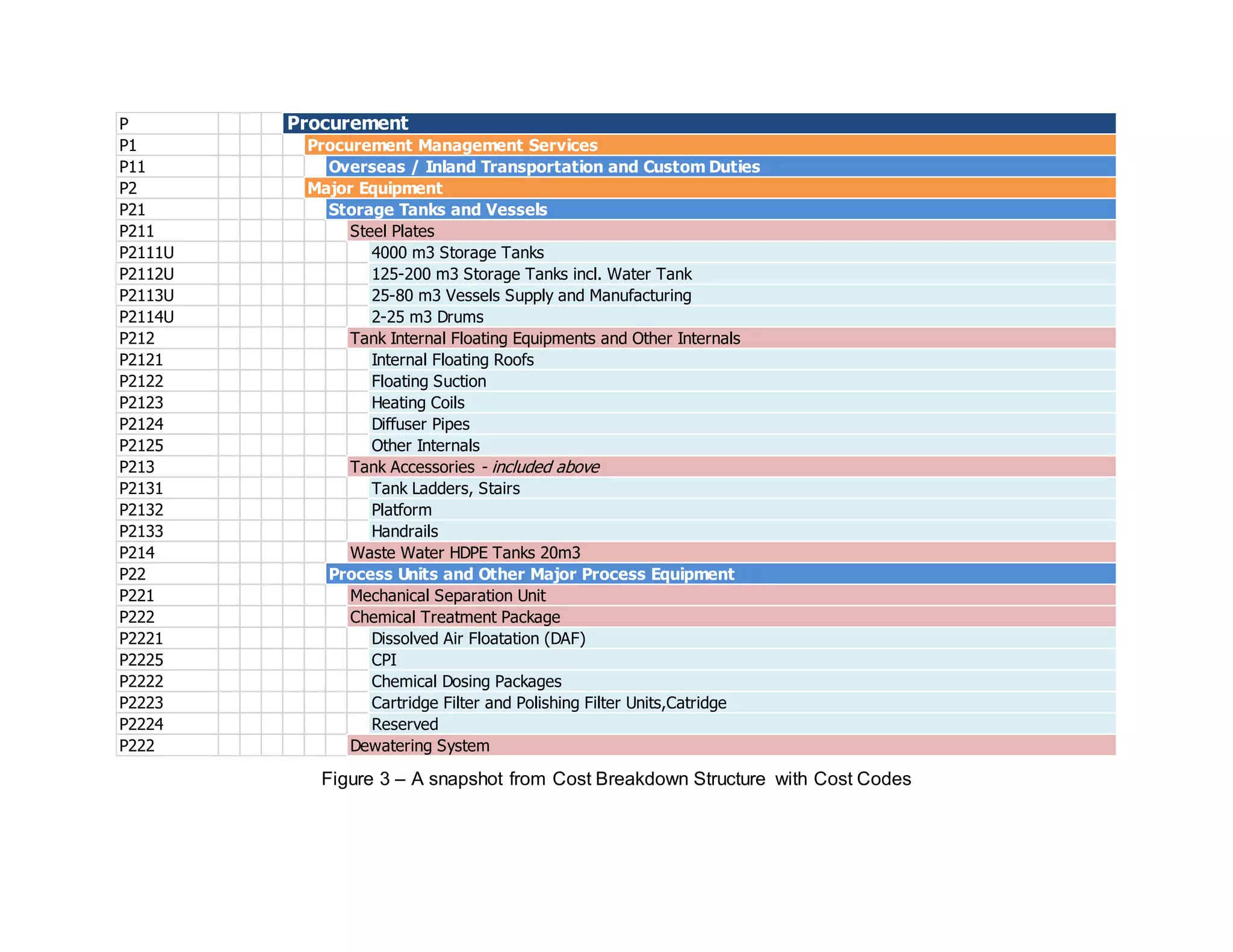
Task: Click 125-200 m3 Storage Tanks incl. Water Tank
Action: point(742,274)
